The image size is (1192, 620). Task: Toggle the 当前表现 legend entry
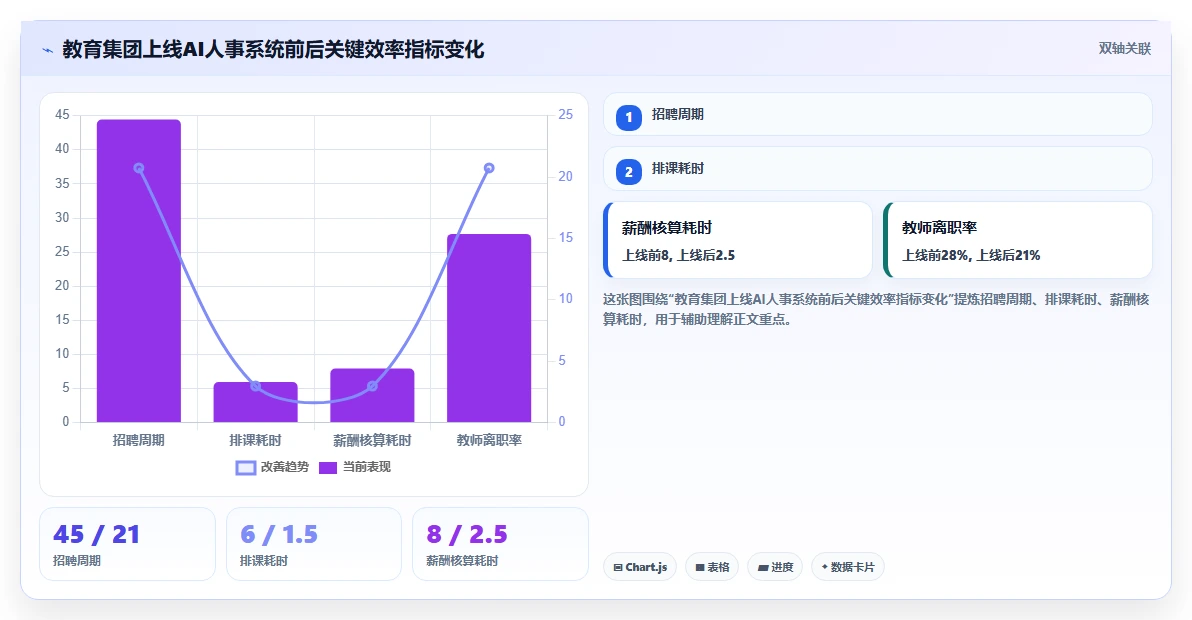click(354, 467)
